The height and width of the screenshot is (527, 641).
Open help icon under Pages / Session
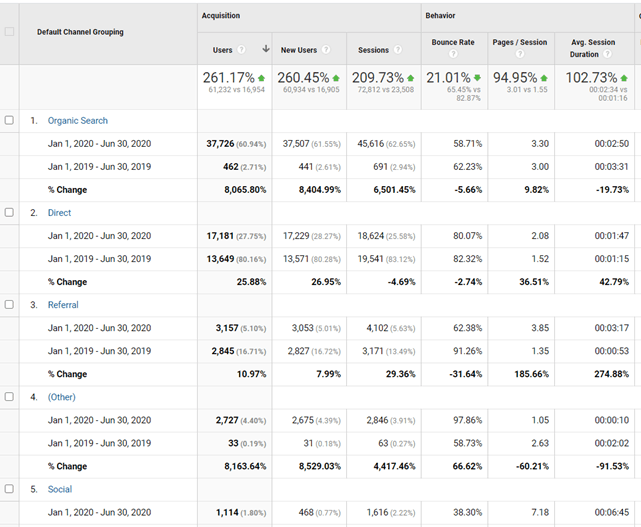click(x=520, y=55)
